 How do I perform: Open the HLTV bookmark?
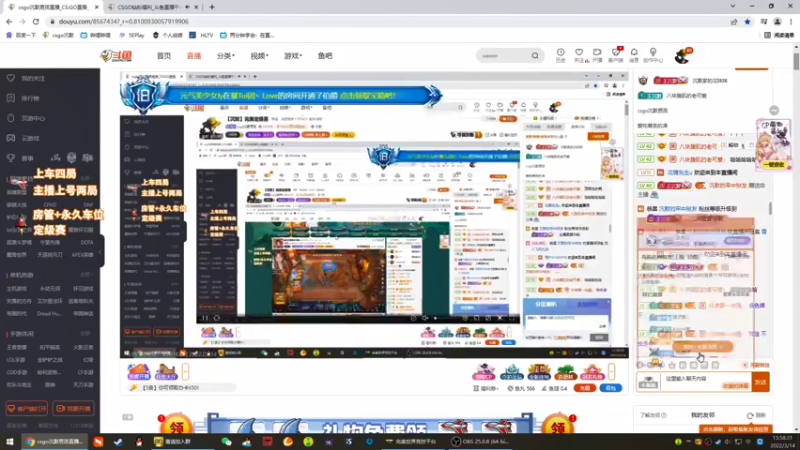(x=201, y=35)
